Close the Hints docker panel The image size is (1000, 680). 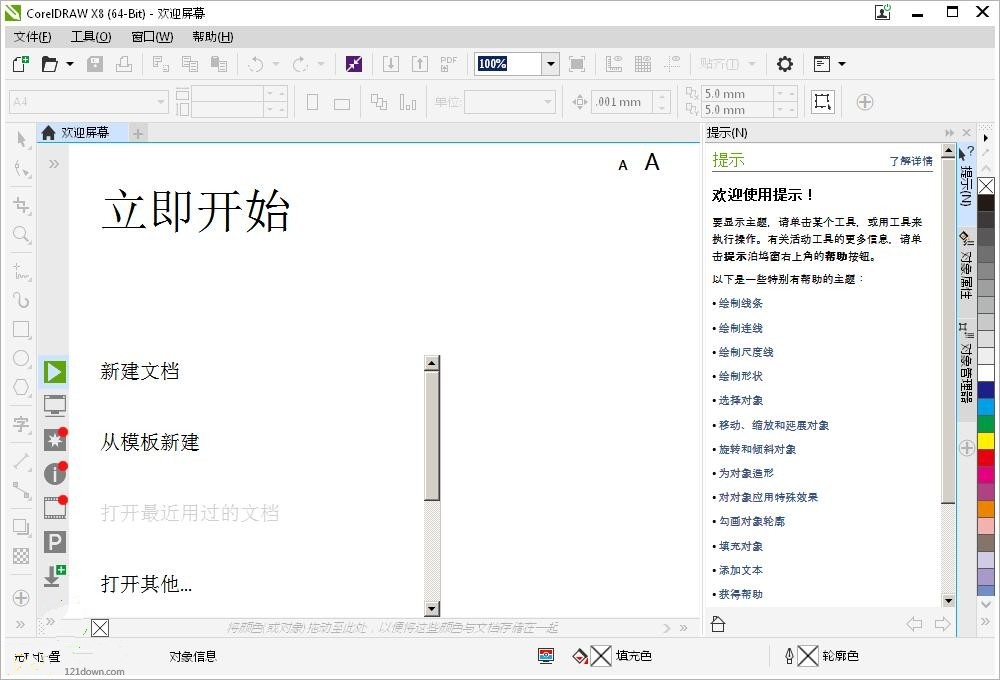(x=966, y=133)
